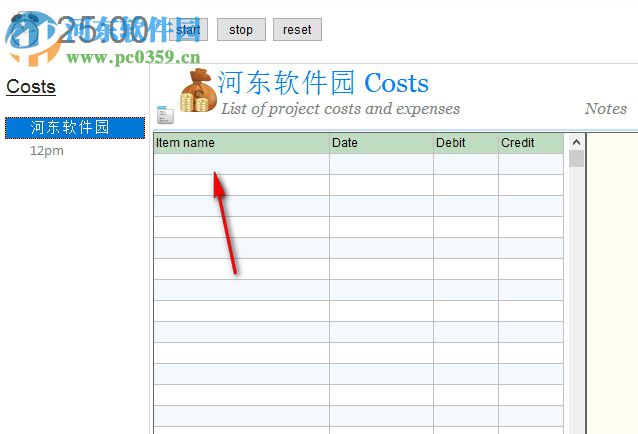Viewport: 638px width, 434px height.
Task: Click the small list icon above table
Action: (x=165, y=115)
